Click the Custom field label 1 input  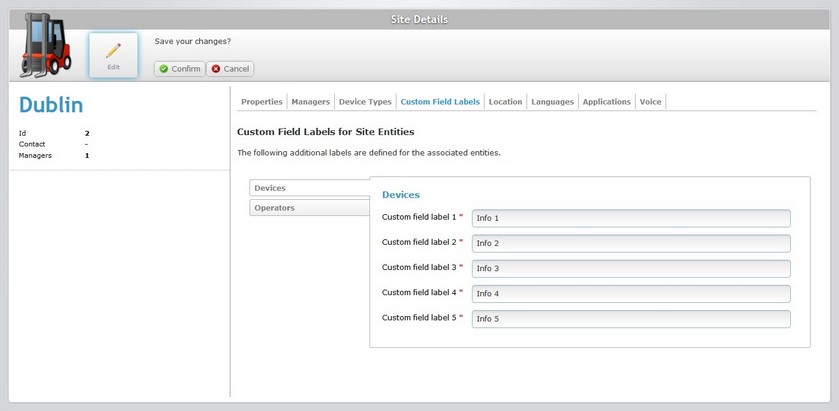click(631, 218)
